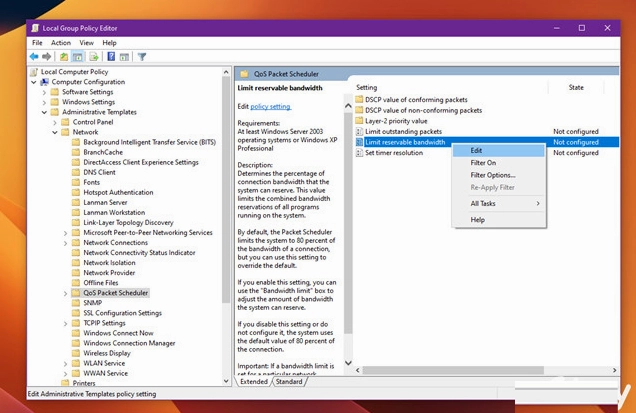Open the All Tasks submenu
The height and width of the screenshot is (413, 636).
point(498,204)
